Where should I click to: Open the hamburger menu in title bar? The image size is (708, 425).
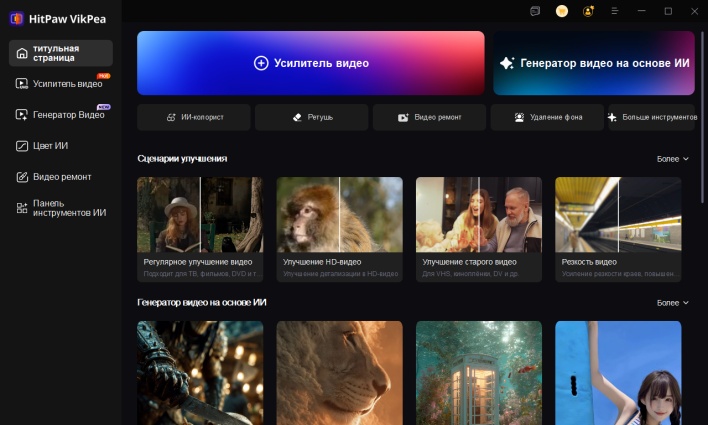click(614, 11)
